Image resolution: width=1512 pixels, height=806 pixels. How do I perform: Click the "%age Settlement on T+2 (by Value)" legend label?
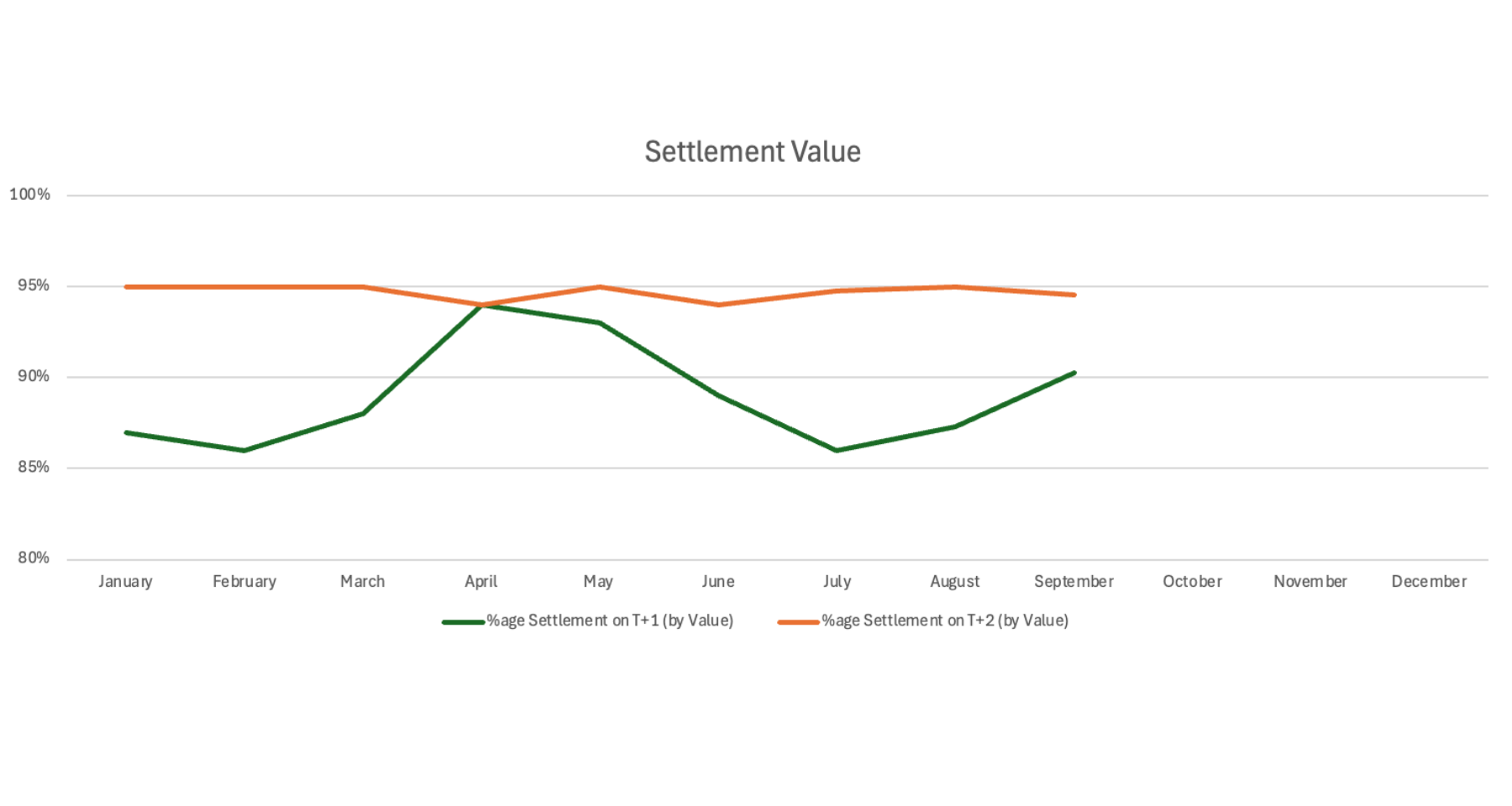tap(945, 620)
